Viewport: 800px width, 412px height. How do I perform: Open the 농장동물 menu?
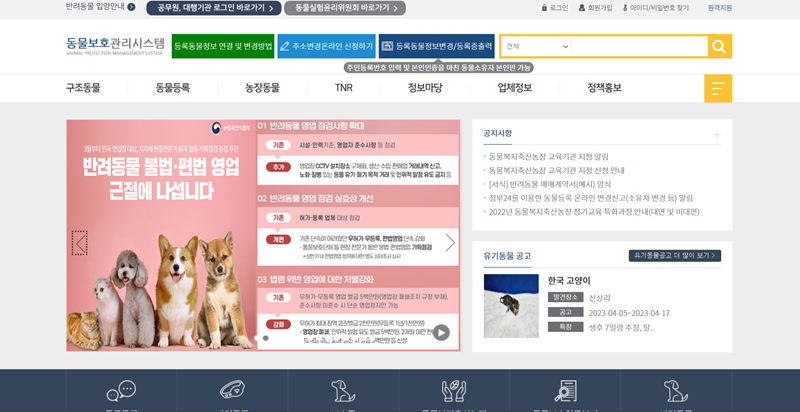click(262, 88)
